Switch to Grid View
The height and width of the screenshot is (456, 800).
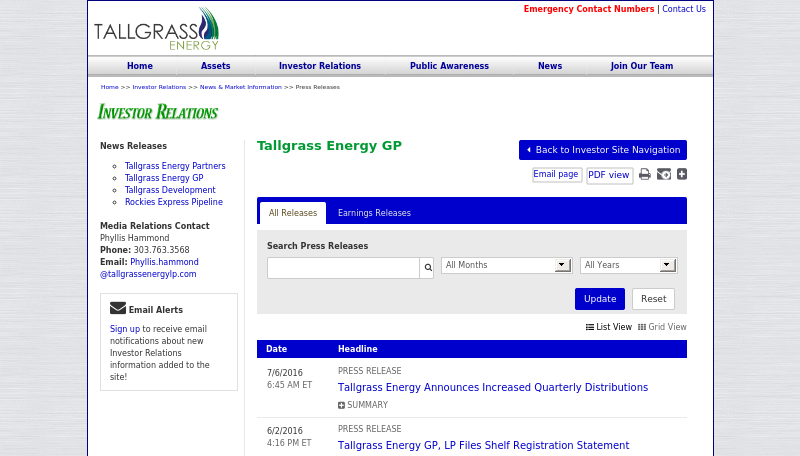click(662, 327)
